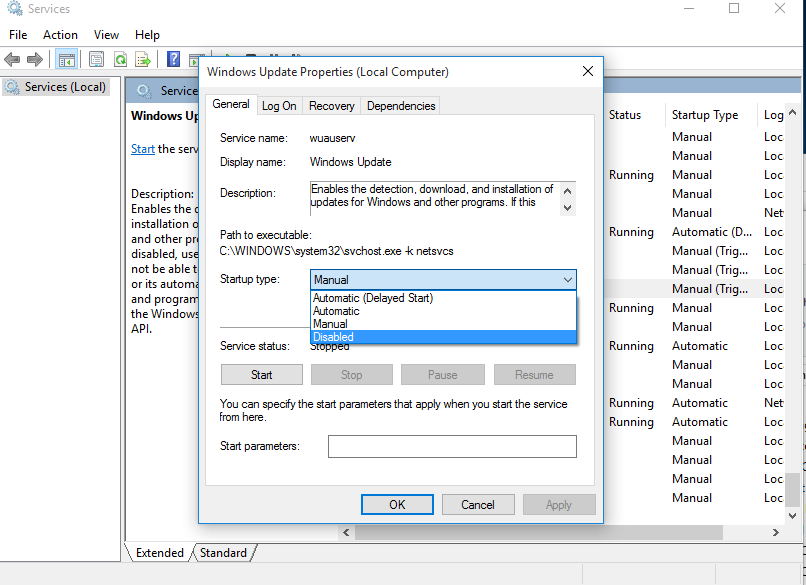
Task: Click the Services gear icon in the title bar
Action: point(15,8)
